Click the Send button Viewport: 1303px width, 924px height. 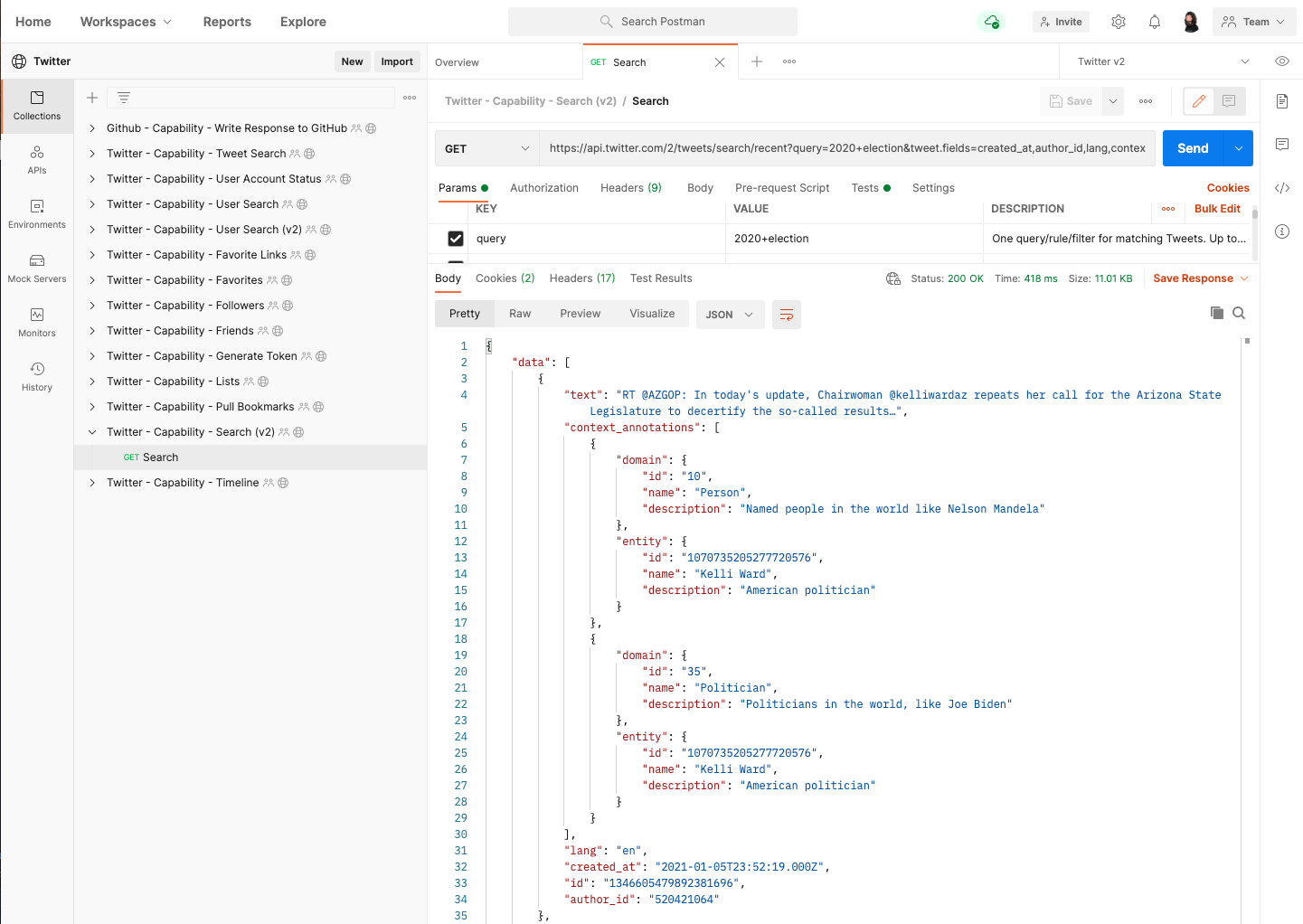[1193, 148]
